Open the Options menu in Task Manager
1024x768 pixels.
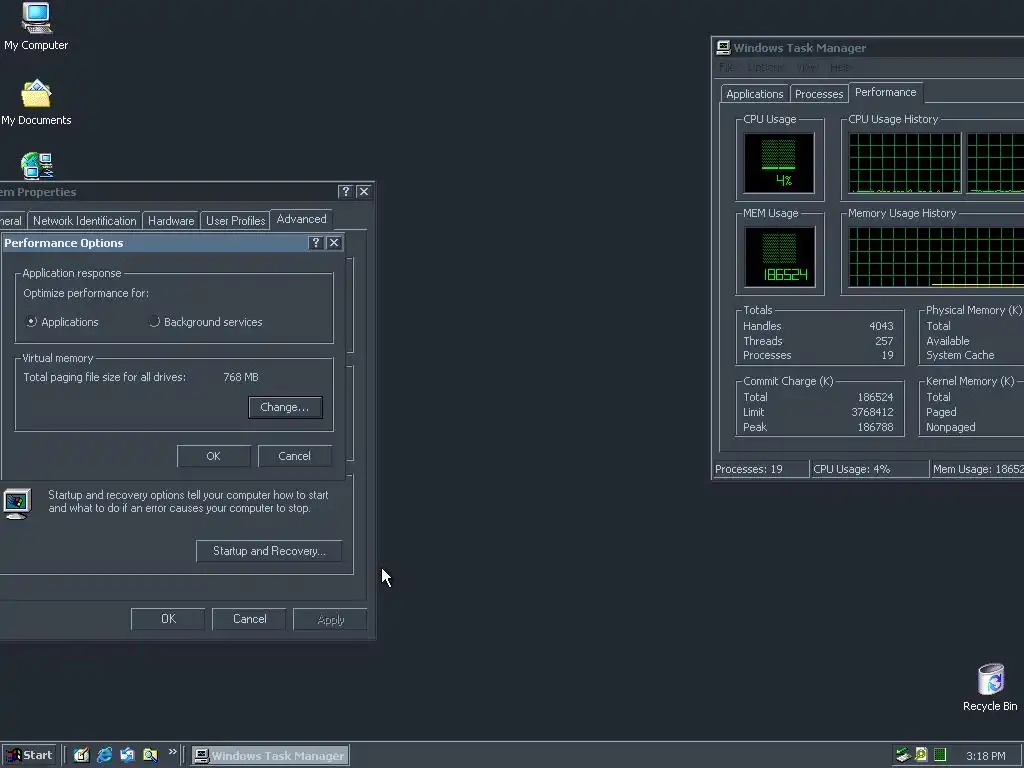point(765,67)
